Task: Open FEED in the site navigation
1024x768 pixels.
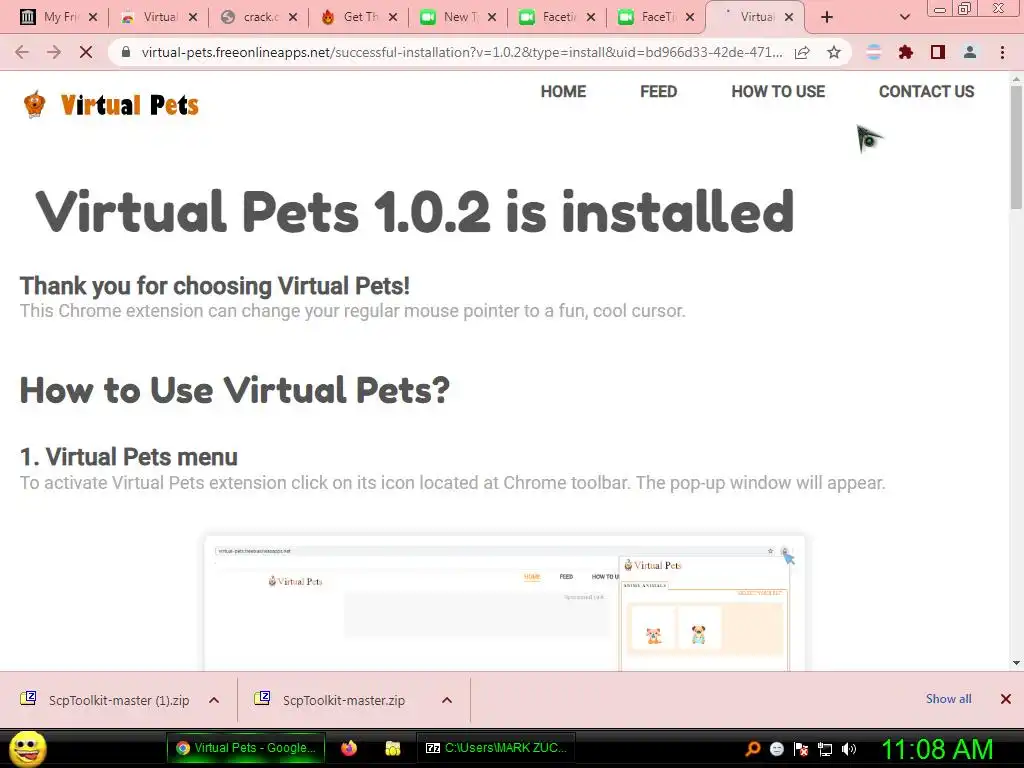Action: tap(658, 91)
